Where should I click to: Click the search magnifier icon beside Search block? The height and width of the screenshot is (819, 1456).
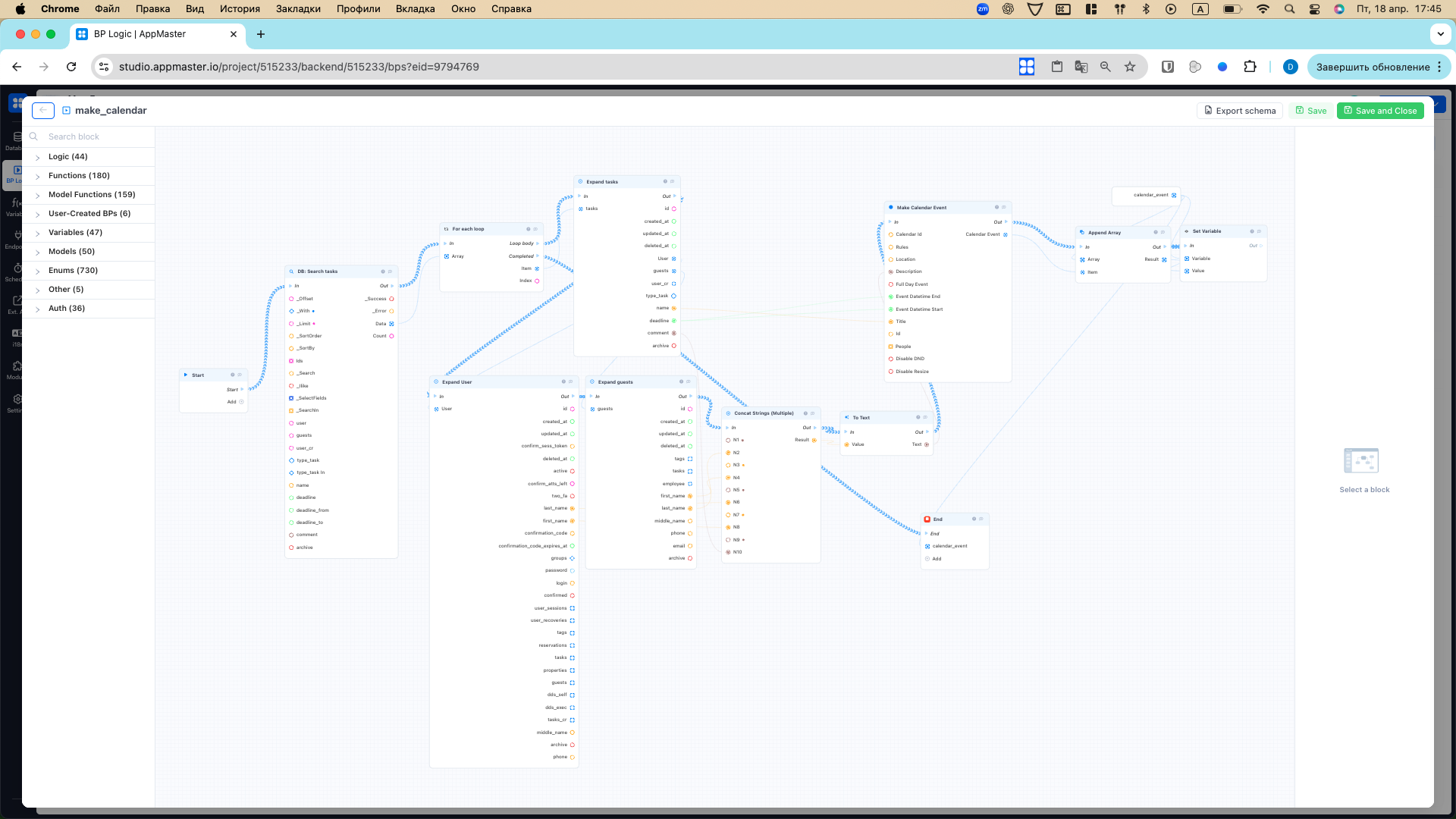click(x=33, y=136)
